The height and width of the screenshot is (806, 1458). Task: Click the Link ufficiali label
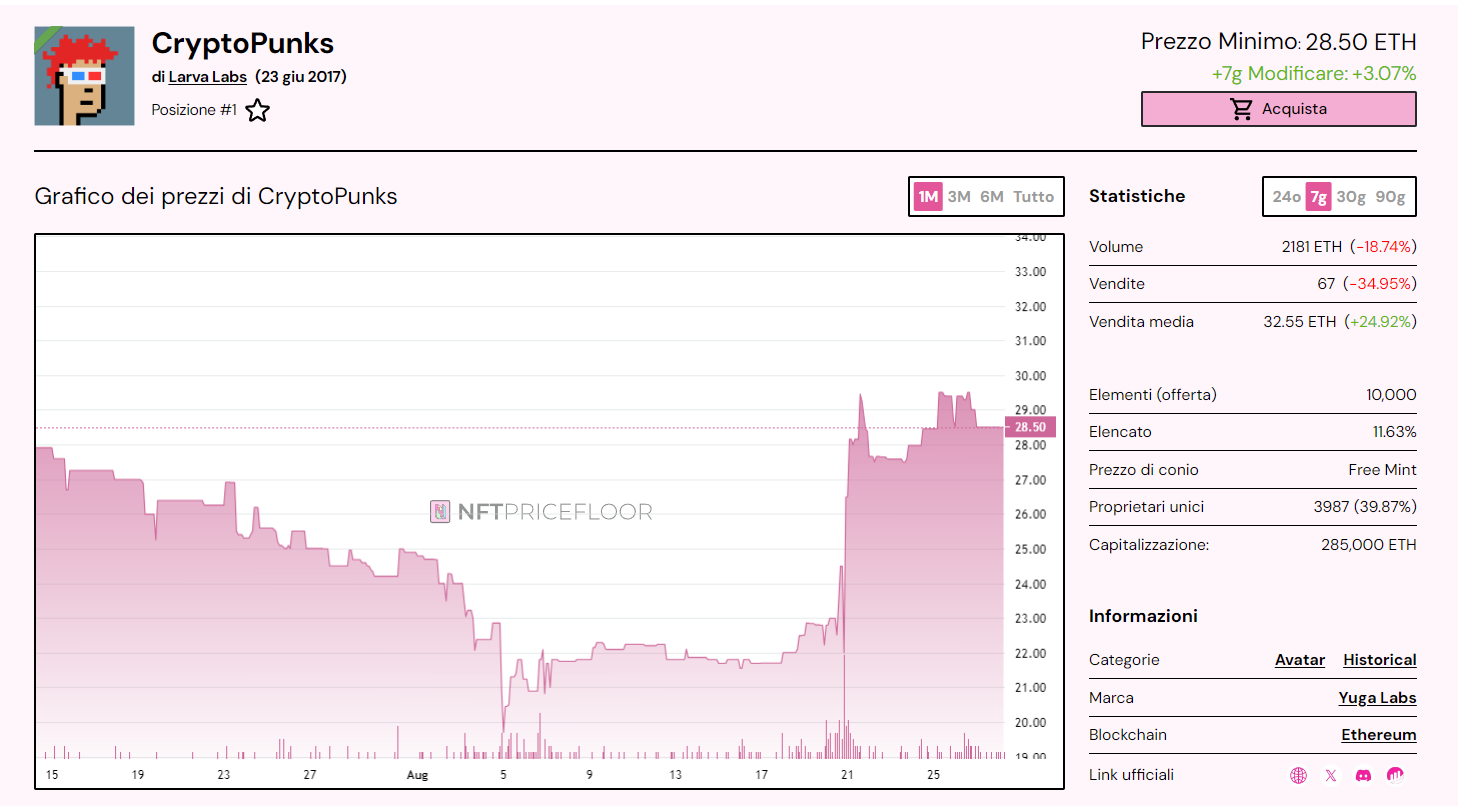1132,775
